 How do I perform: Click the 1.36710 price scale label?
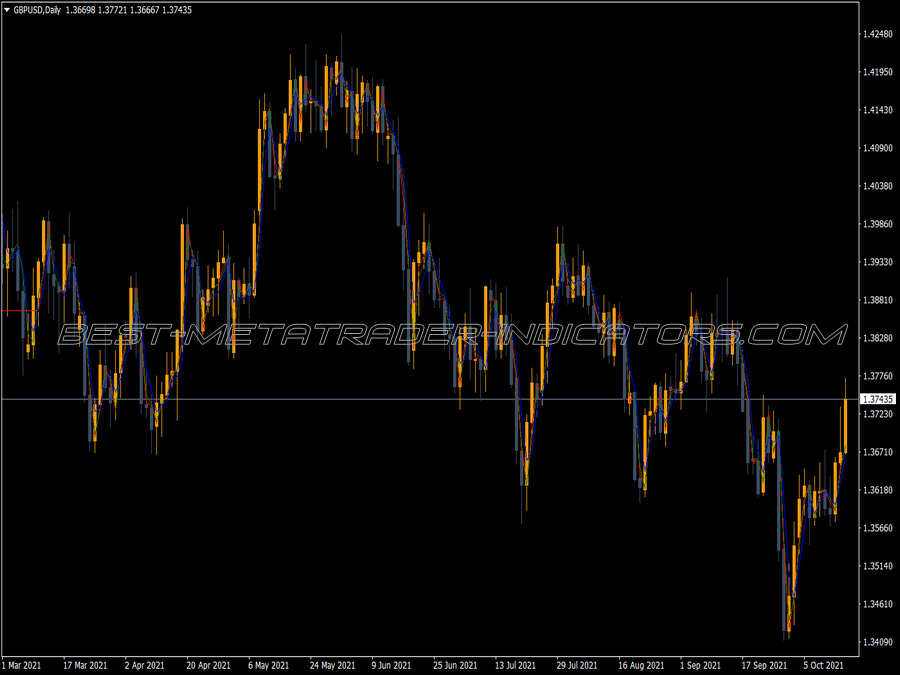(x=878, y=452)
